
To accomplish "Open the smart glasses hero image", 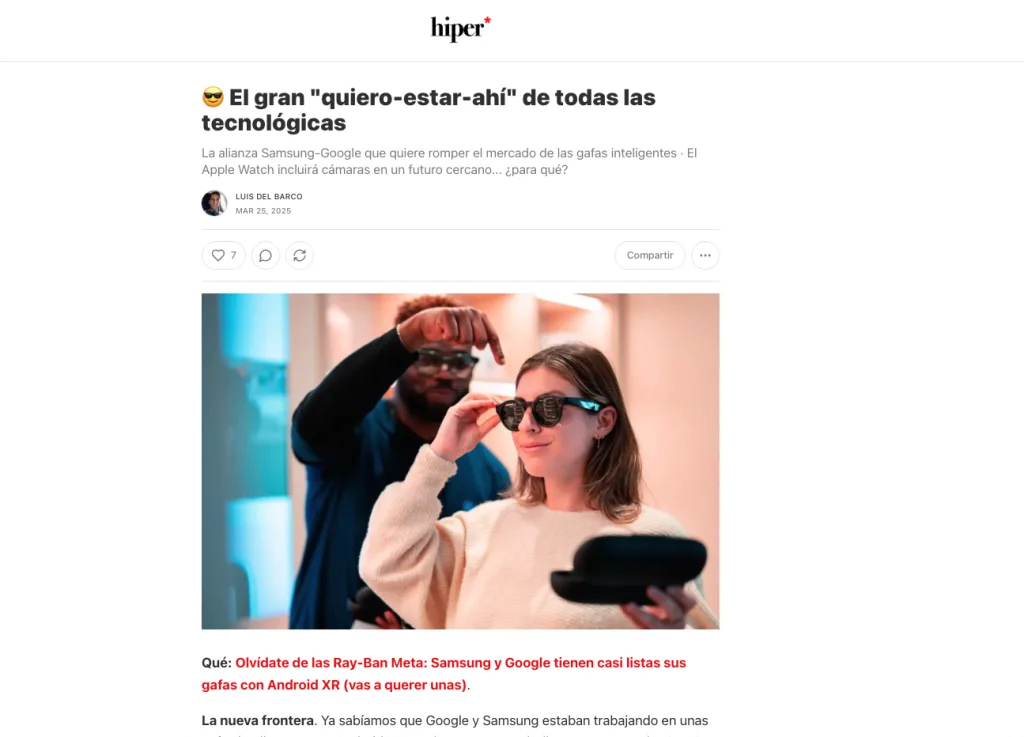I will (460, 461).
